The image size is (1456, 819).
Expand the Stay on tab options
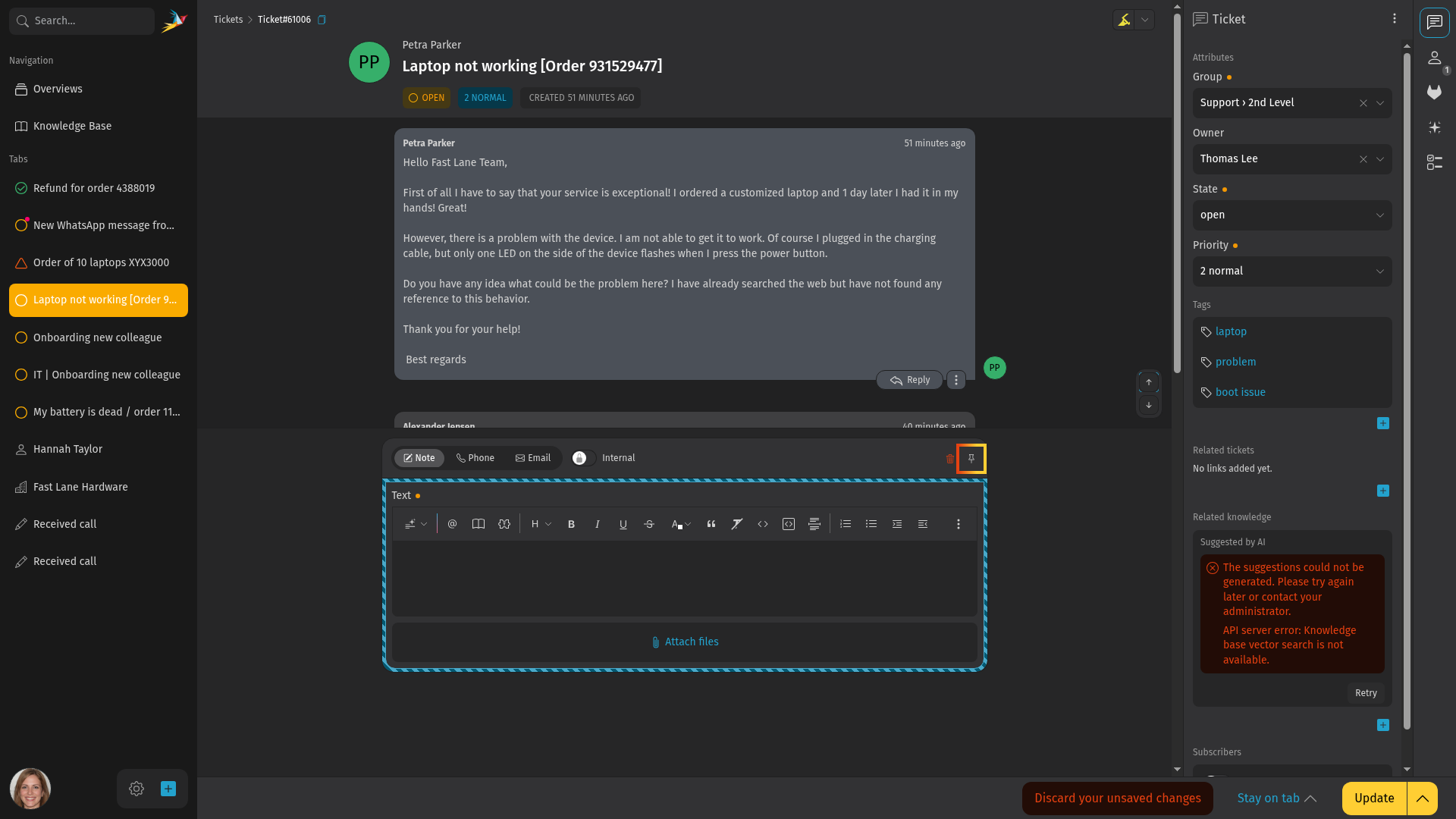(1277, 799)
